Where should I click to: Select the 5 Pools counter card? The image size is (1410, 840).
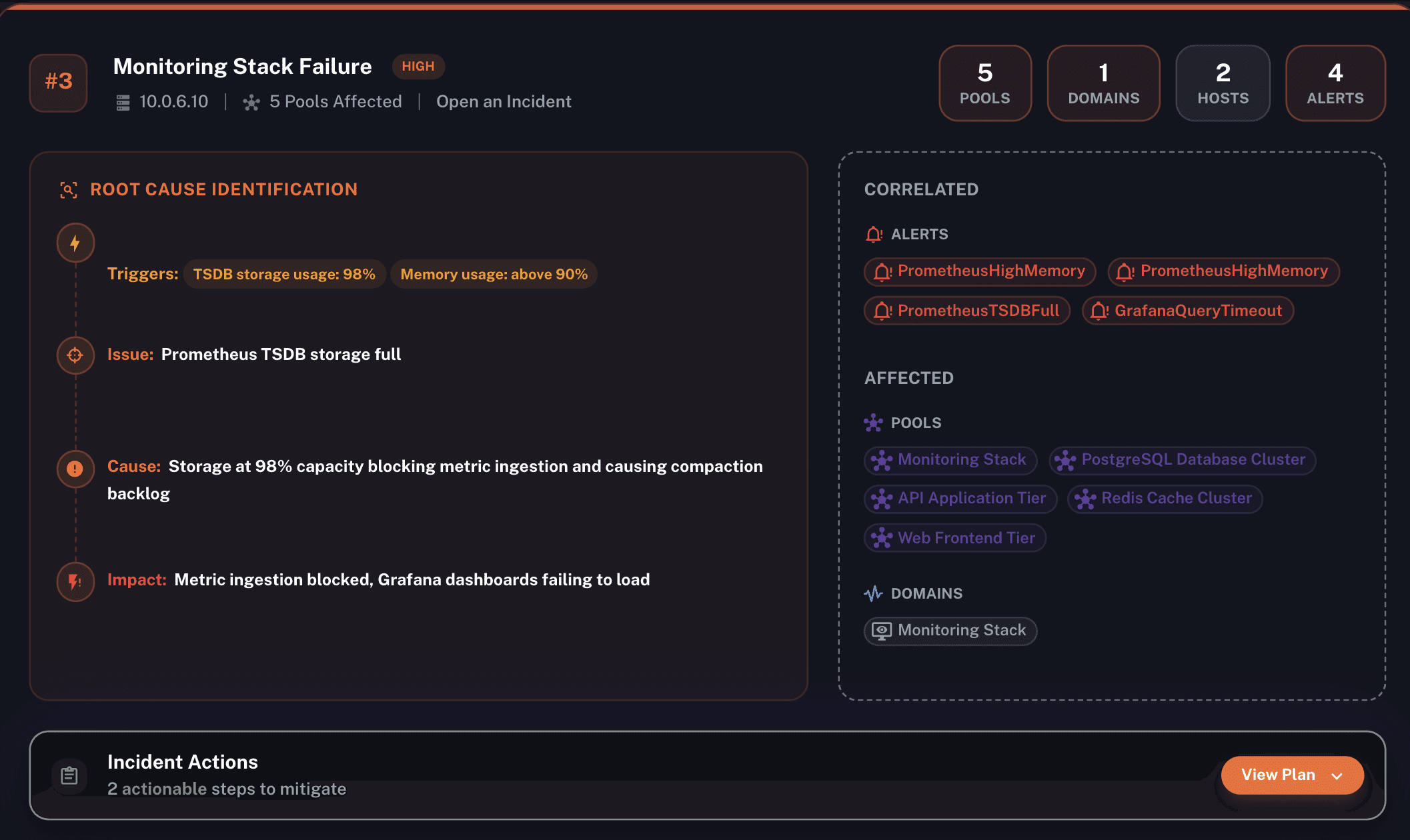pyautogui.click(x=984, y=83)
